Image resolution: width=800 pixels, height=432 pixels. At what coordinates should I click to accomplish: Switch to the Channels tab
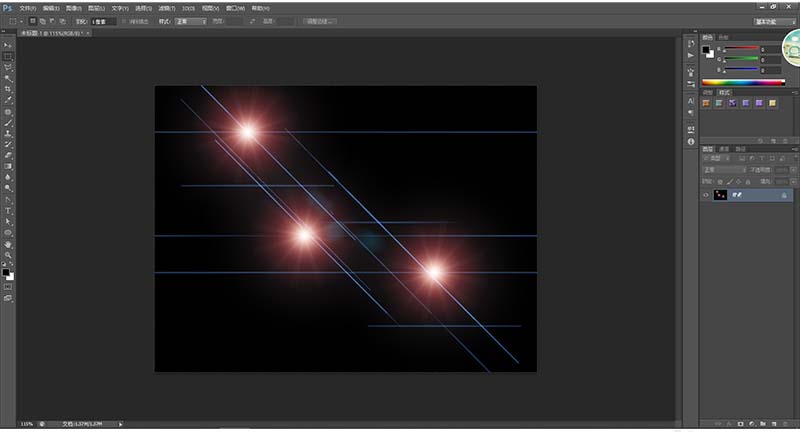(x=724, y=149)
